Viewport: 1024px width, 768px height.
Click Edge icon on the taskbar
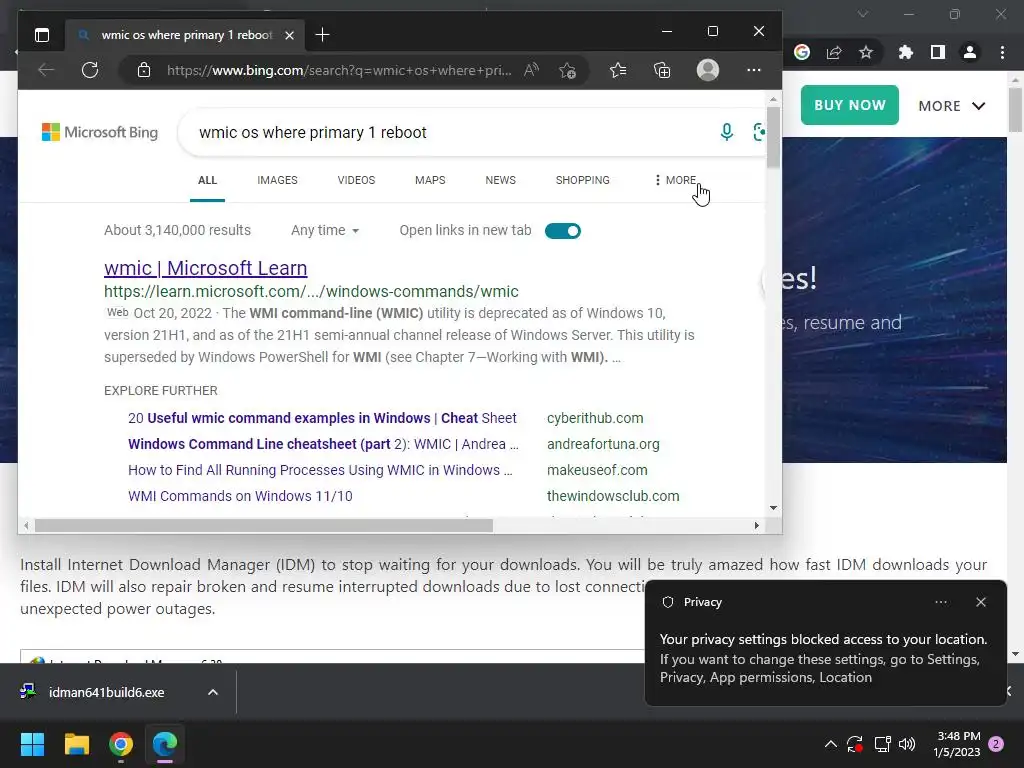pos(165,744)
